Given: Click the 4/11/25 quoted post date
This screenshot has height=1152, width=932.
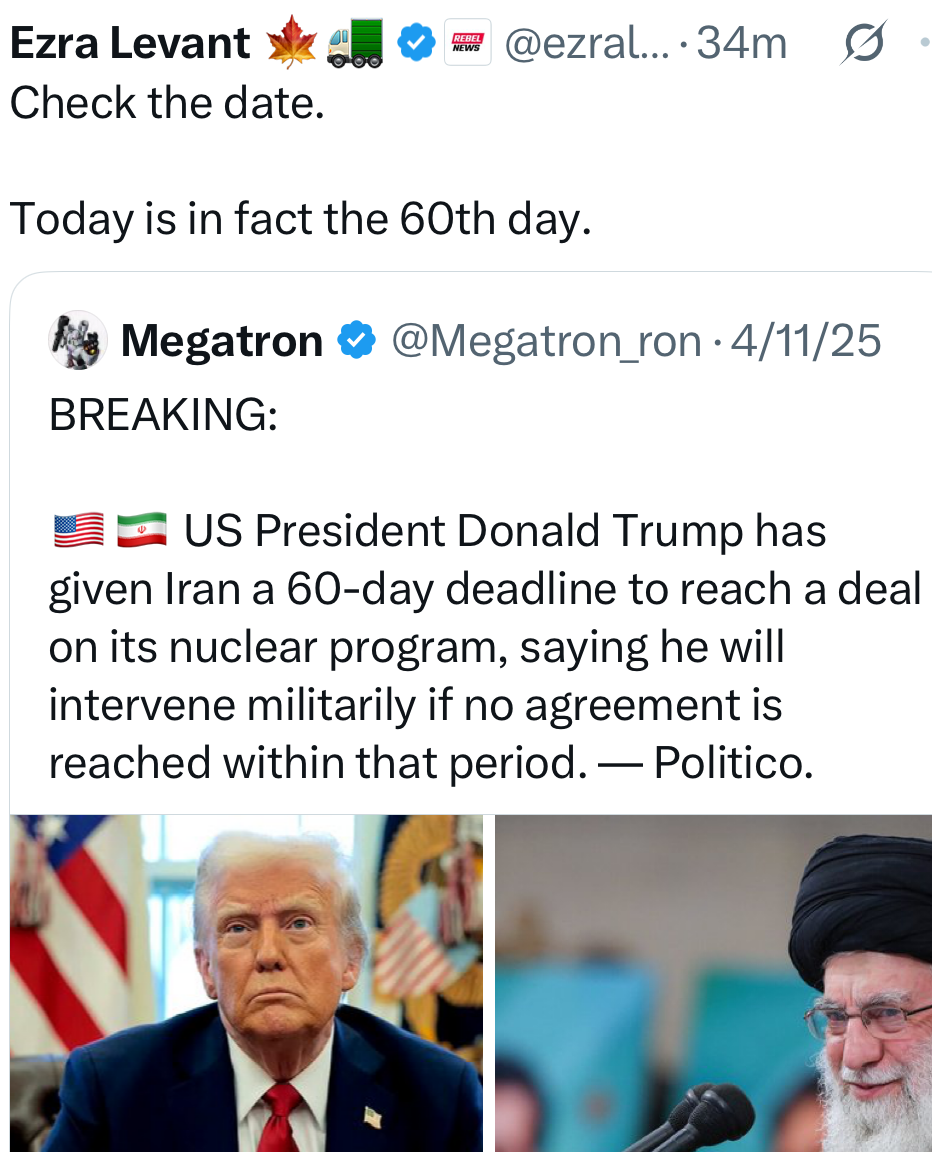Looking at the screenshot, I should coord(806,341).
